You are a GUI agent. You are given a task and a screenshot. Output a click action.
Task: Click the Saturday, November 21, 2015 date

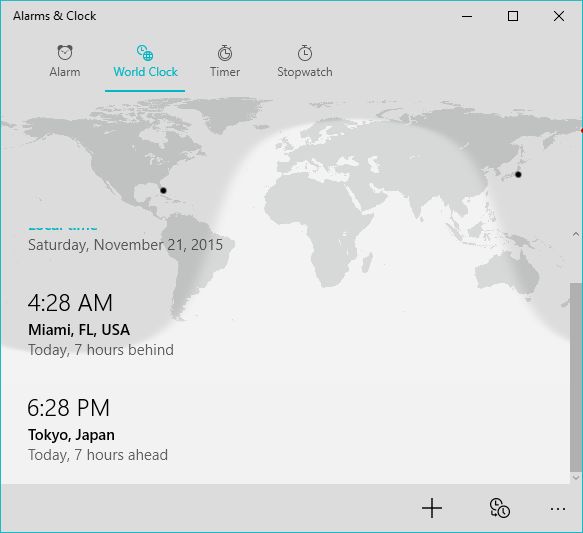click(x=126, y=245)
